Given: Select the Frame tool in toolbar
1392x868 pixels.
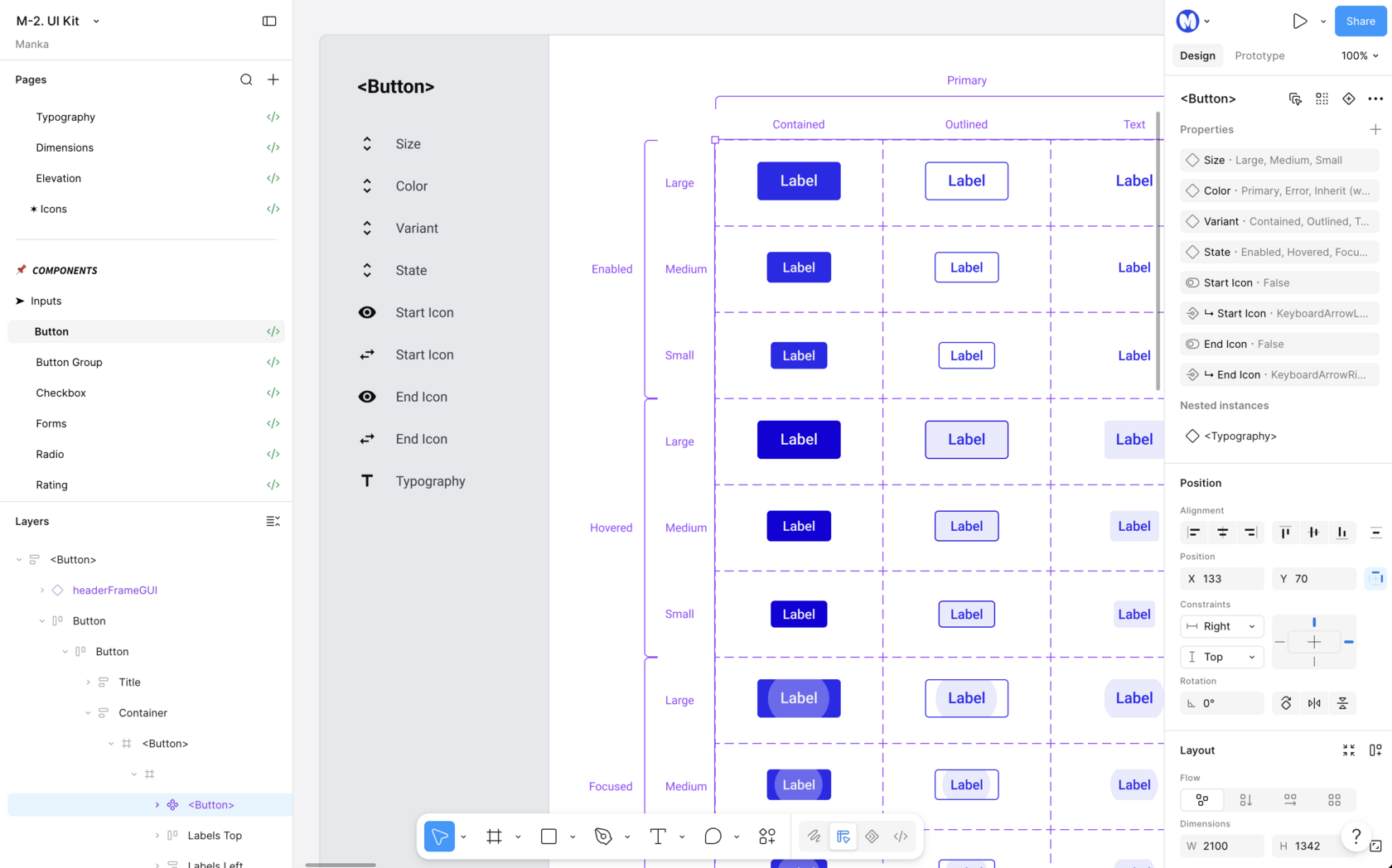Looking at the screenshot, I should [x=495, y=837].
